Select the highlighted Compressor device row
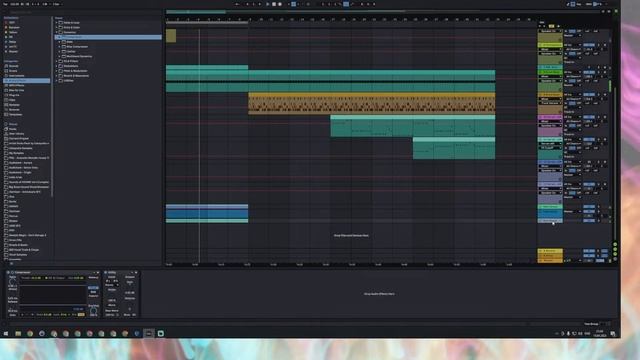This screenshot has height=360, width=640. pyautogui.click(x=108, y=37)
